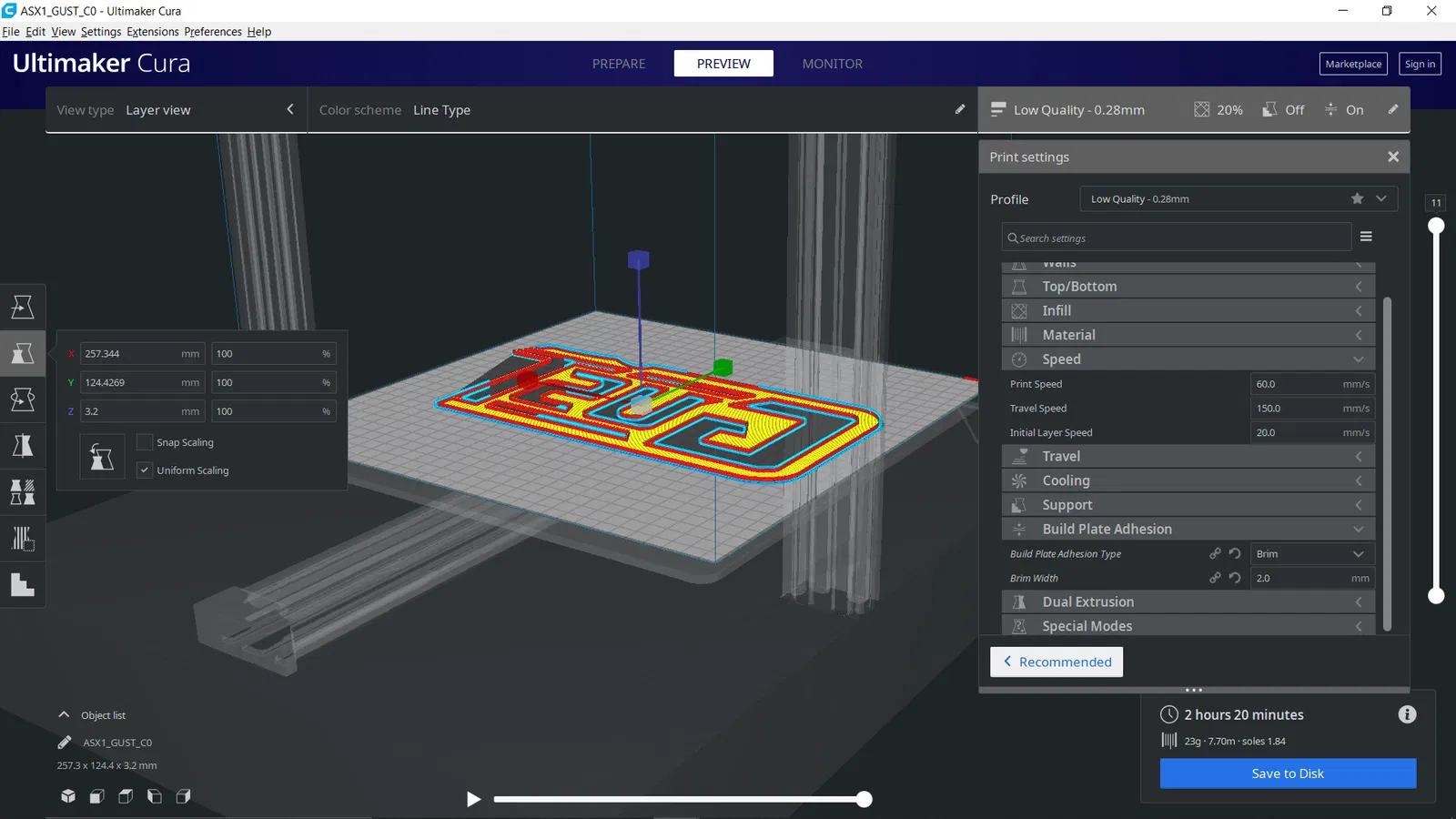Viewport: 1456px width, 819px height.
Task: Click the layer slider top handle
Action: pos(1436,225)
